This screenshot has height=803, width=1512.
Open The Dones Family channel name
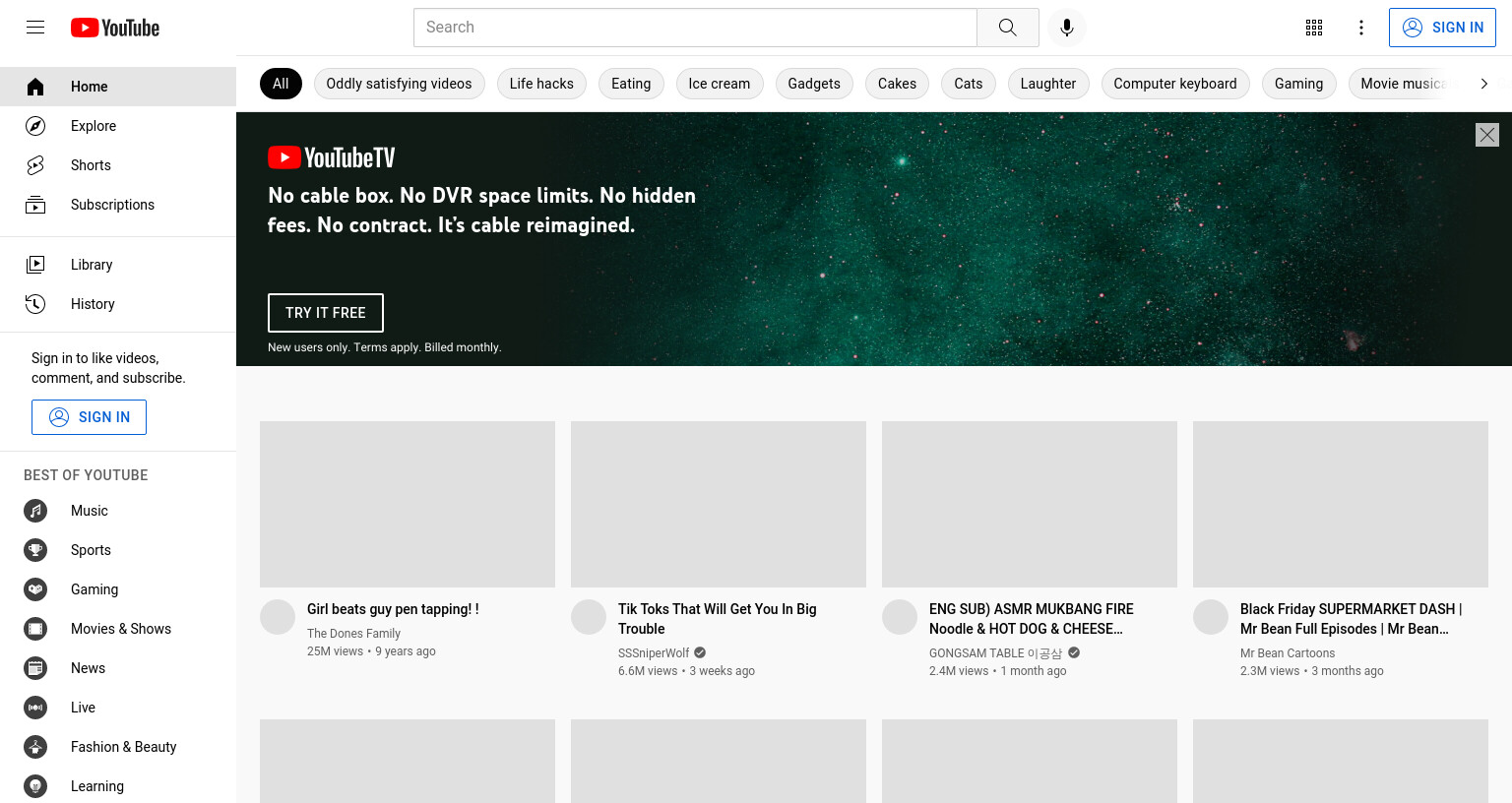353,634
